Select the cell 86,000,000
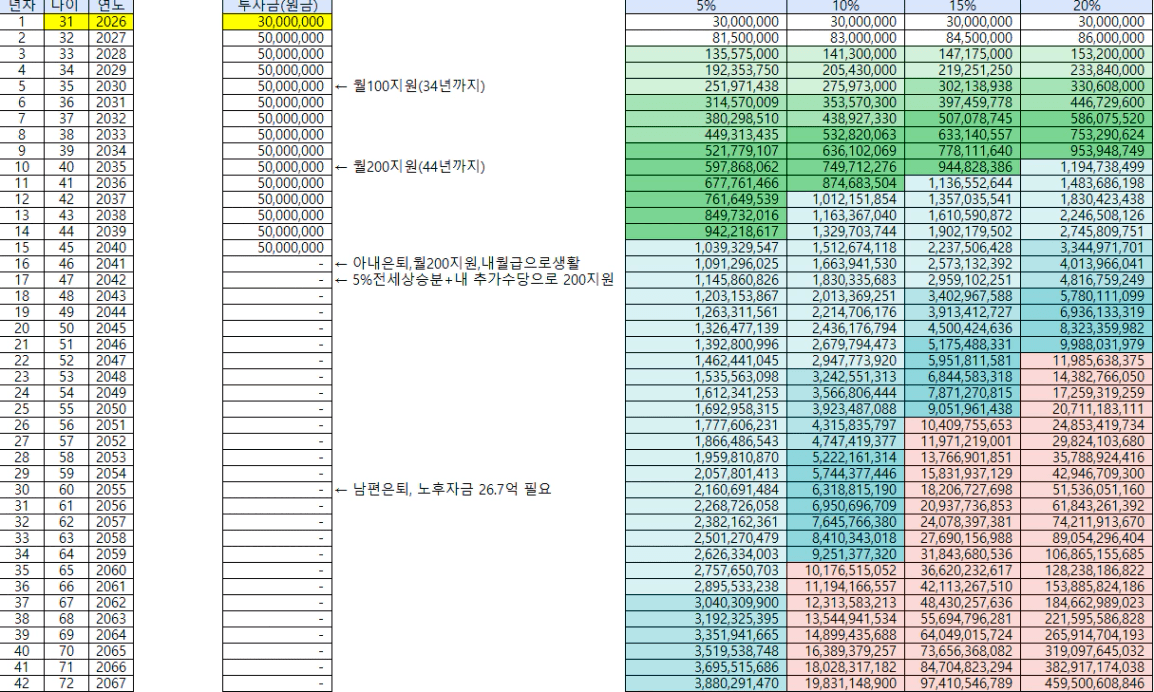The width and height of the screenshot is (1154, 692). coord(1086,38)
